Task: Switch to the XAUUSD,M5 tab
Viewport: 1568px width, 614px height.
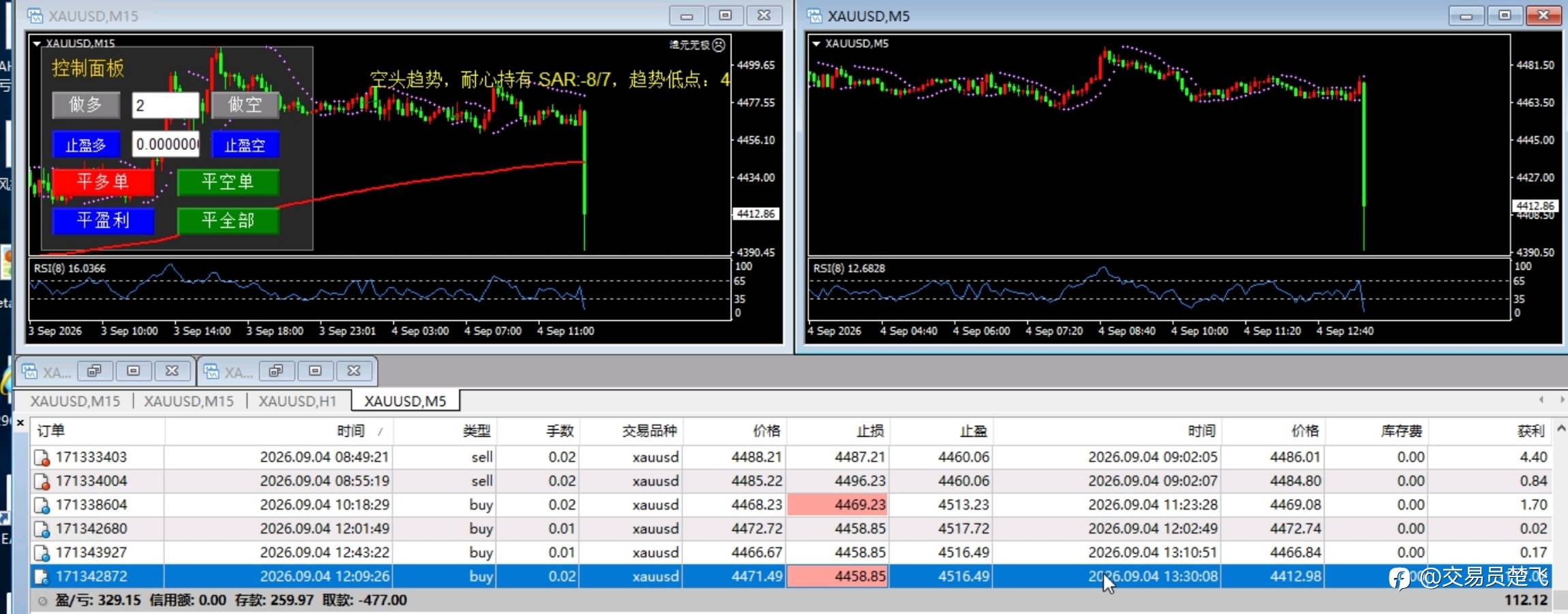Action: (x=405, y=401)
